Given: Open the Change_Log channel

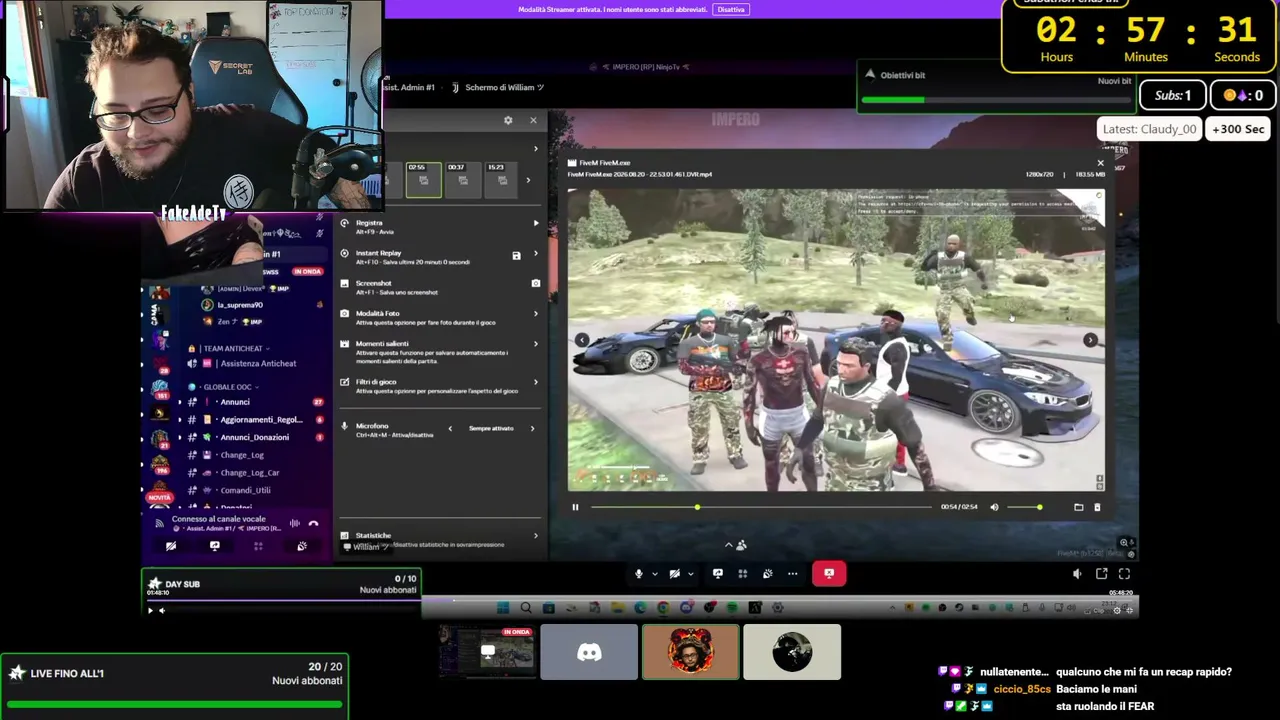Looking at the screenshot, I should click(254, 455).
